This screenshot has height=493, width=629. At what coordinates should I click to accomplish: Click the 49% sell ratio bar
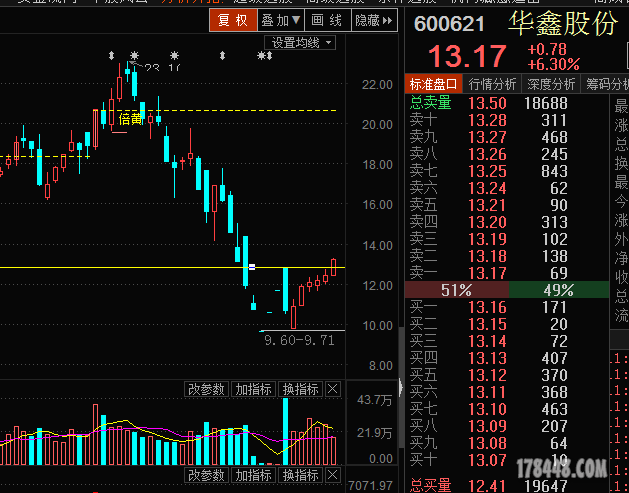click(x=559, y=290)
